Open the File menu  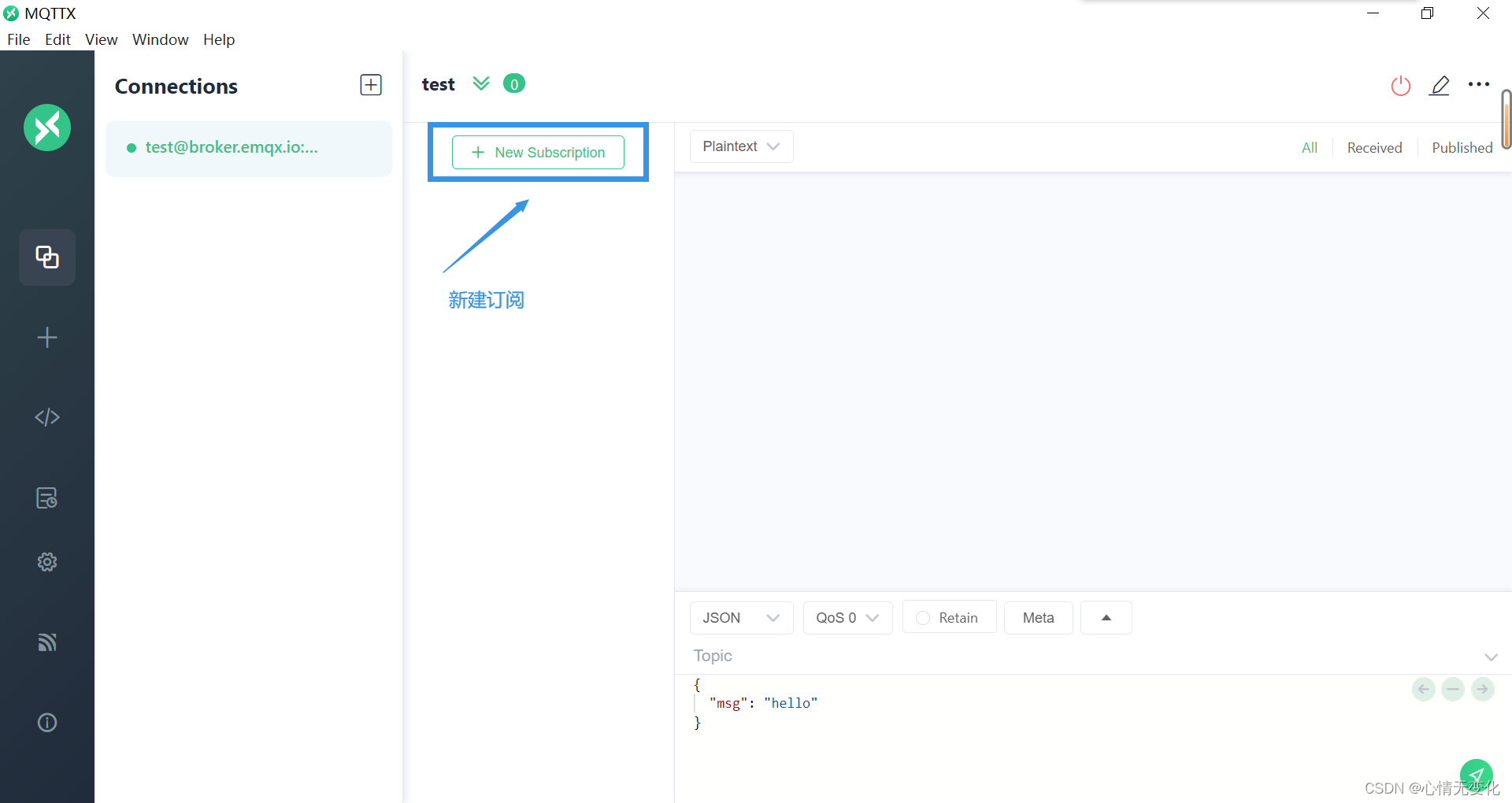19,39
